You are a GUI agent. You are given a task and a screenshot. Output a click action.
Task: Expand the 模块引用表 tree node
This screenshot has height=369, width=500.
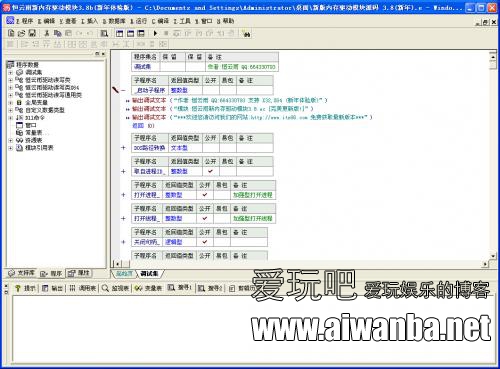[11, 148]
